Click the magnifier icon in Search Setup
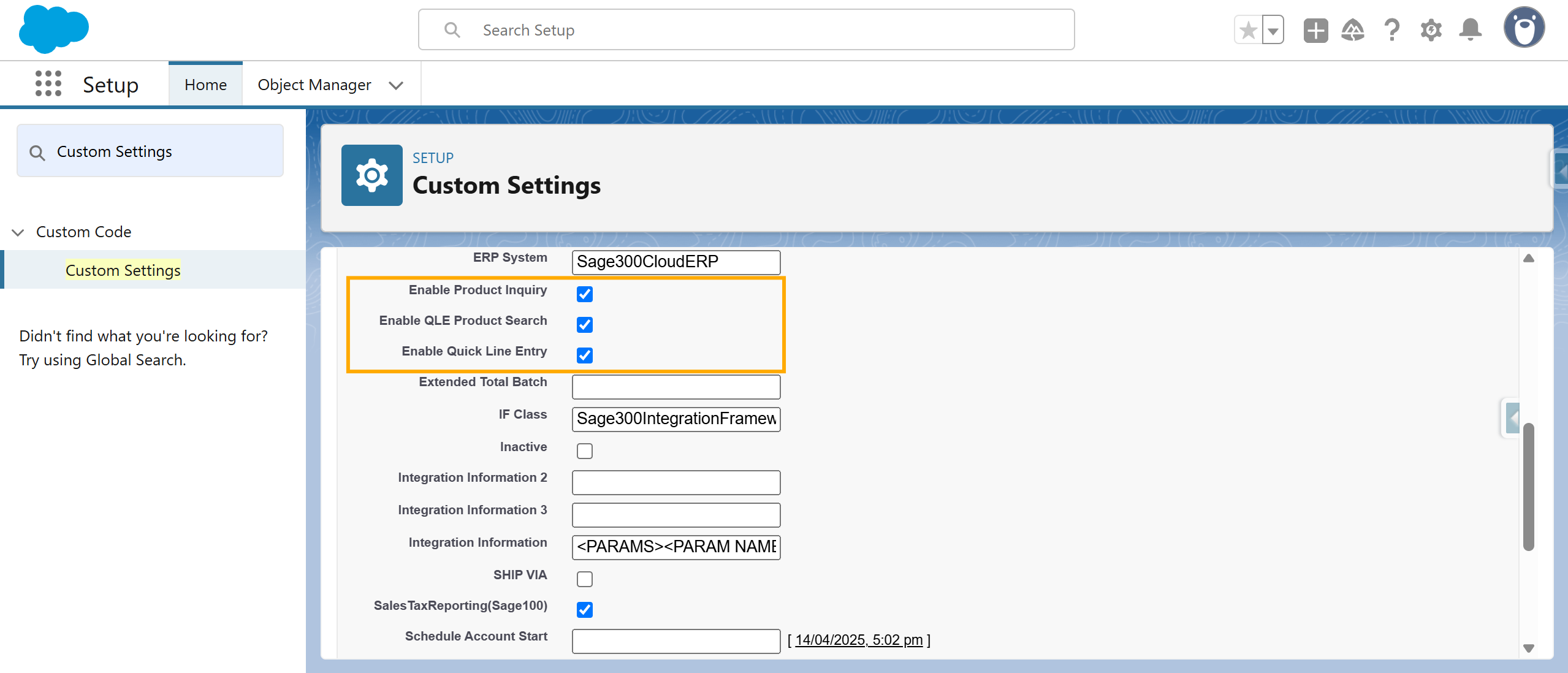Image resolution: width=1568 pixels, height=673 pixels. pos(452,29)
